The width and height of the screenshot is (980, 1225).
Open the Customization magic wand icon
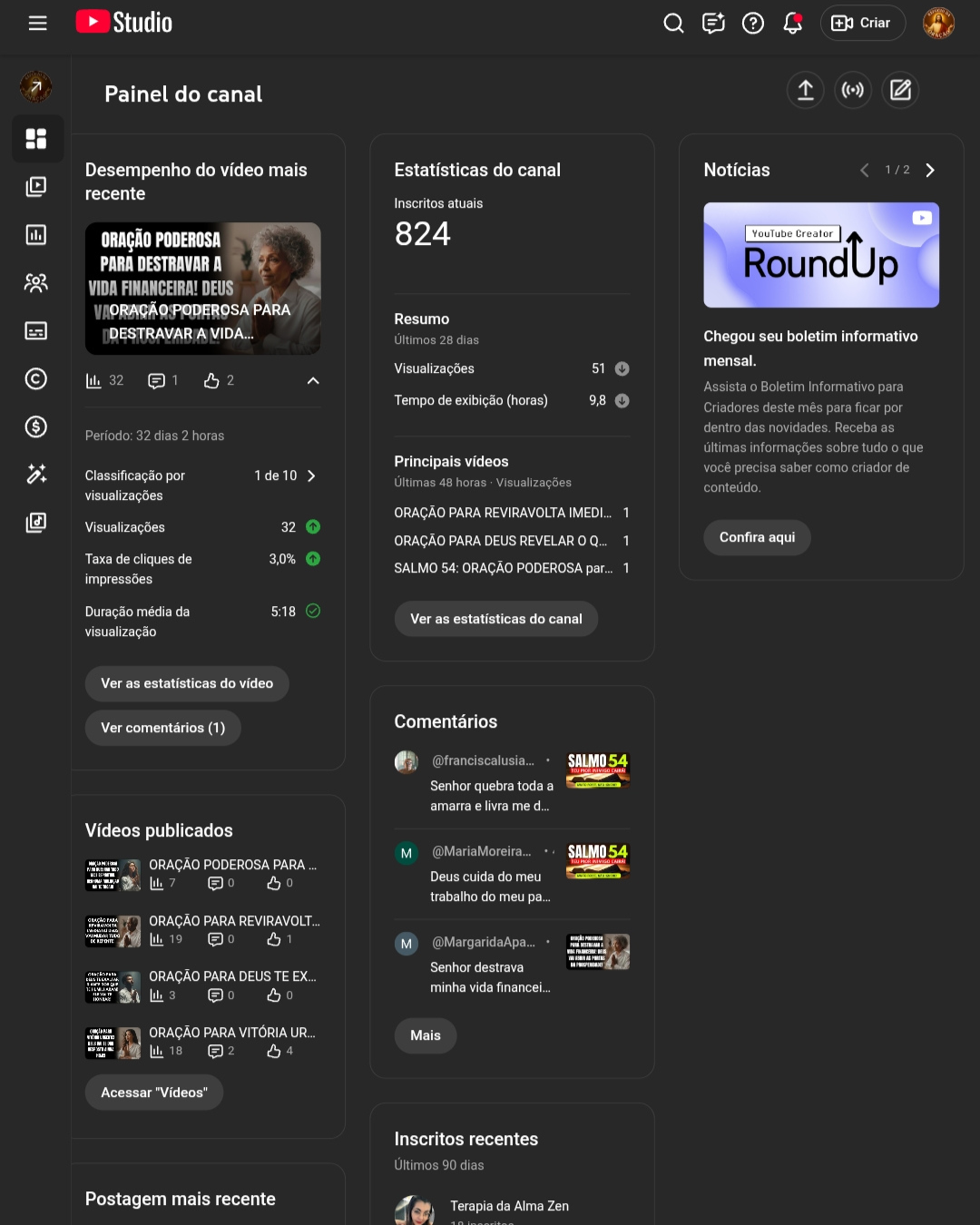[36, 475]
